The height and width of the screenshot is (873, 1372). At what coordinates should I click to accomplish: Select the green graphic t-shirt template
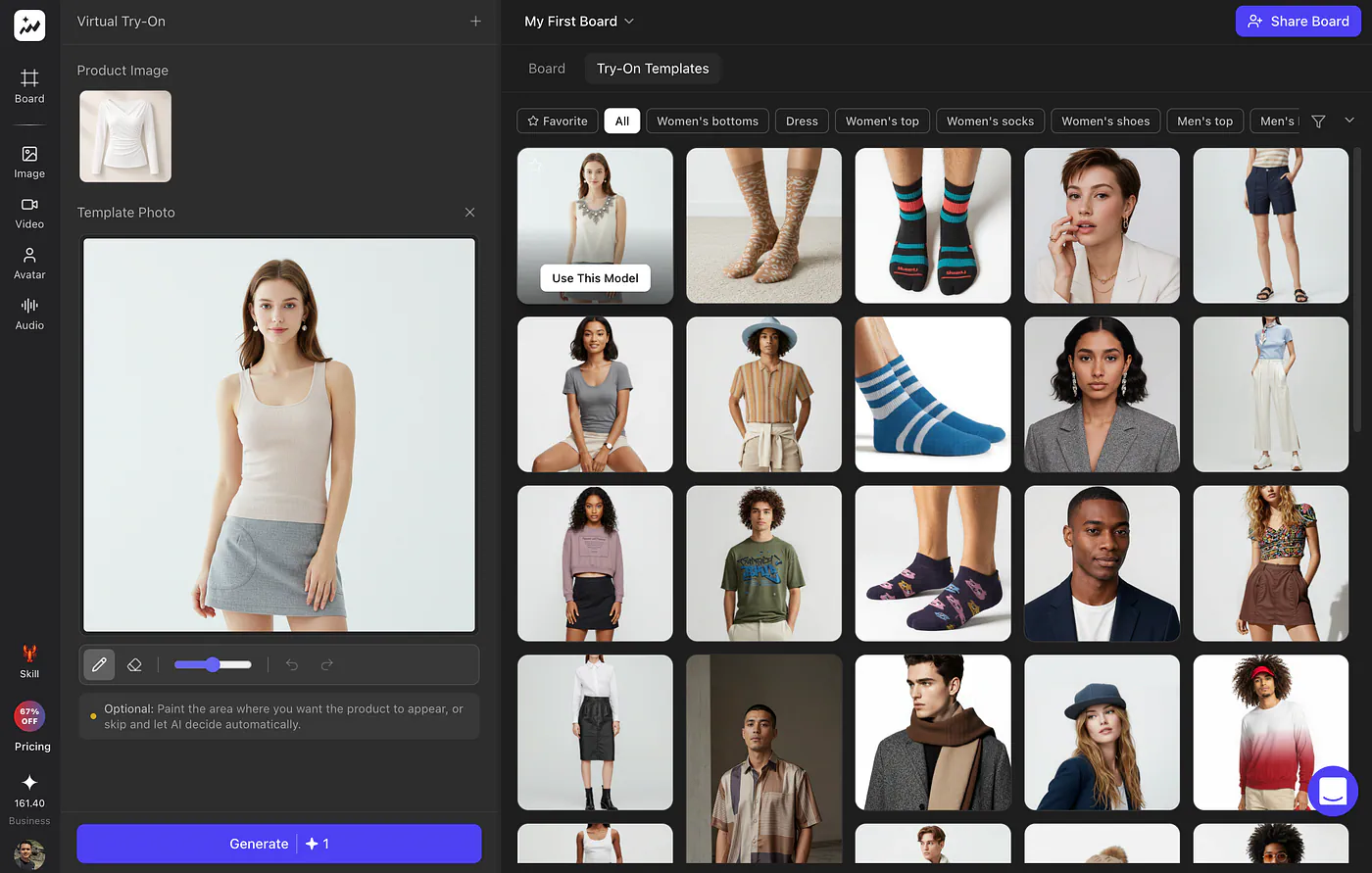click(x=764, y=563)
